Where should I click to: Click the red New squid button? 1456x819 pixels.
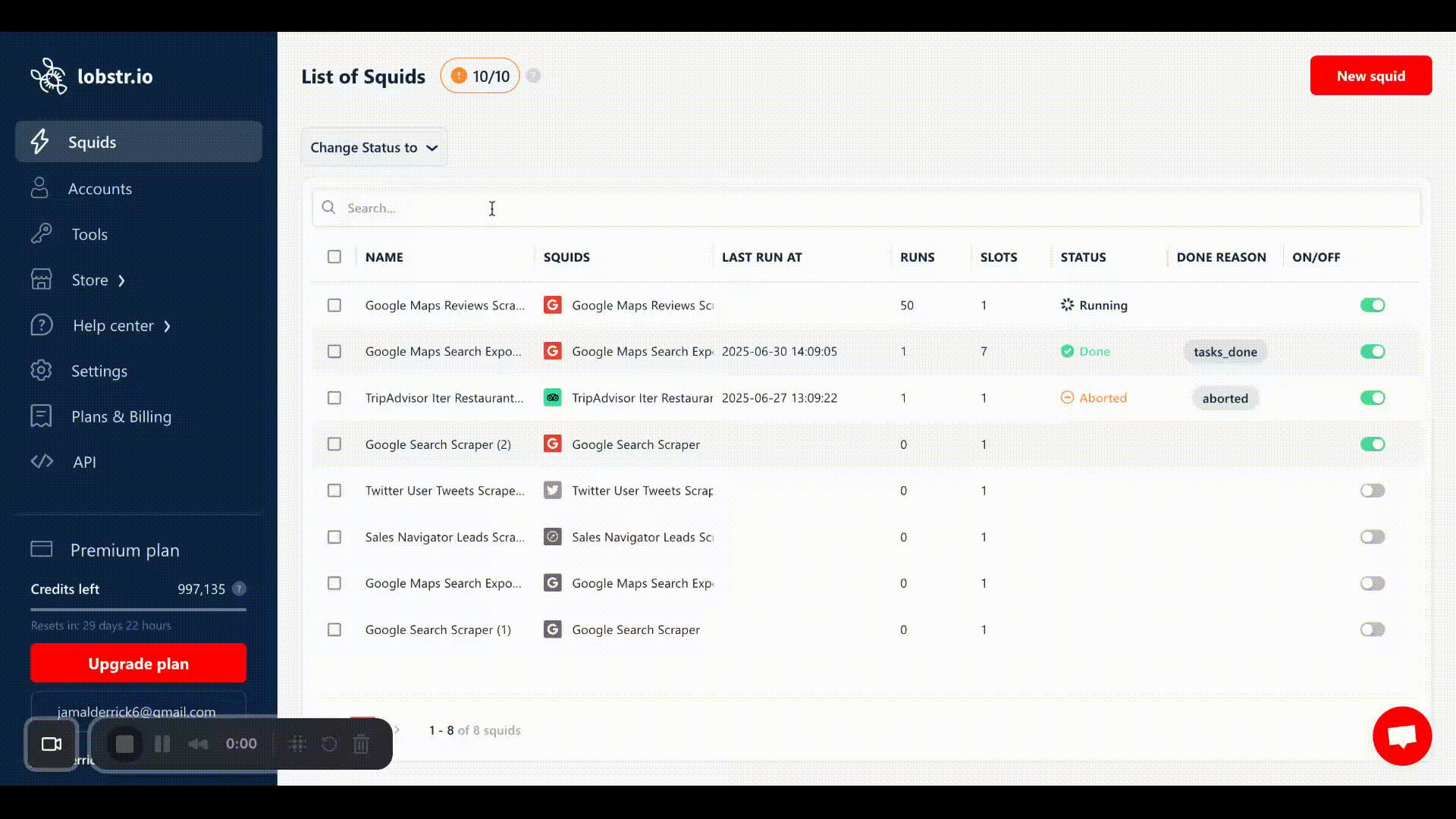point(1371,76)
